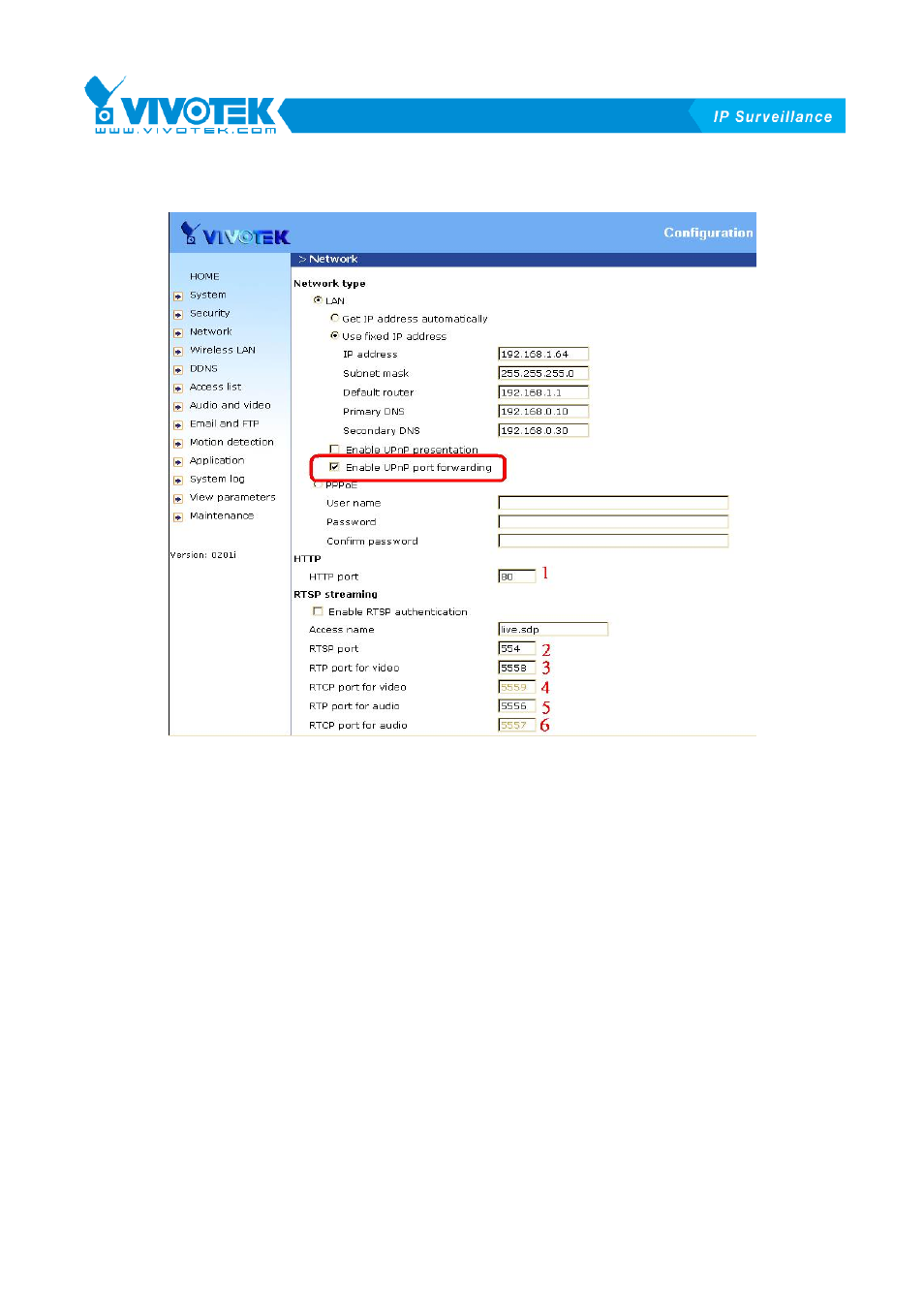The height and width of the screenshot is (1308, 924).
Task: Click the RTCP port for audio field
Action: click(516, 725)
